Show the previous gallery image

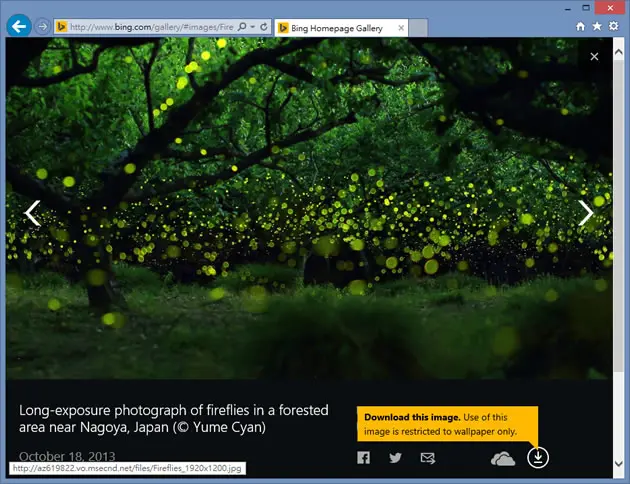point(32,213)
